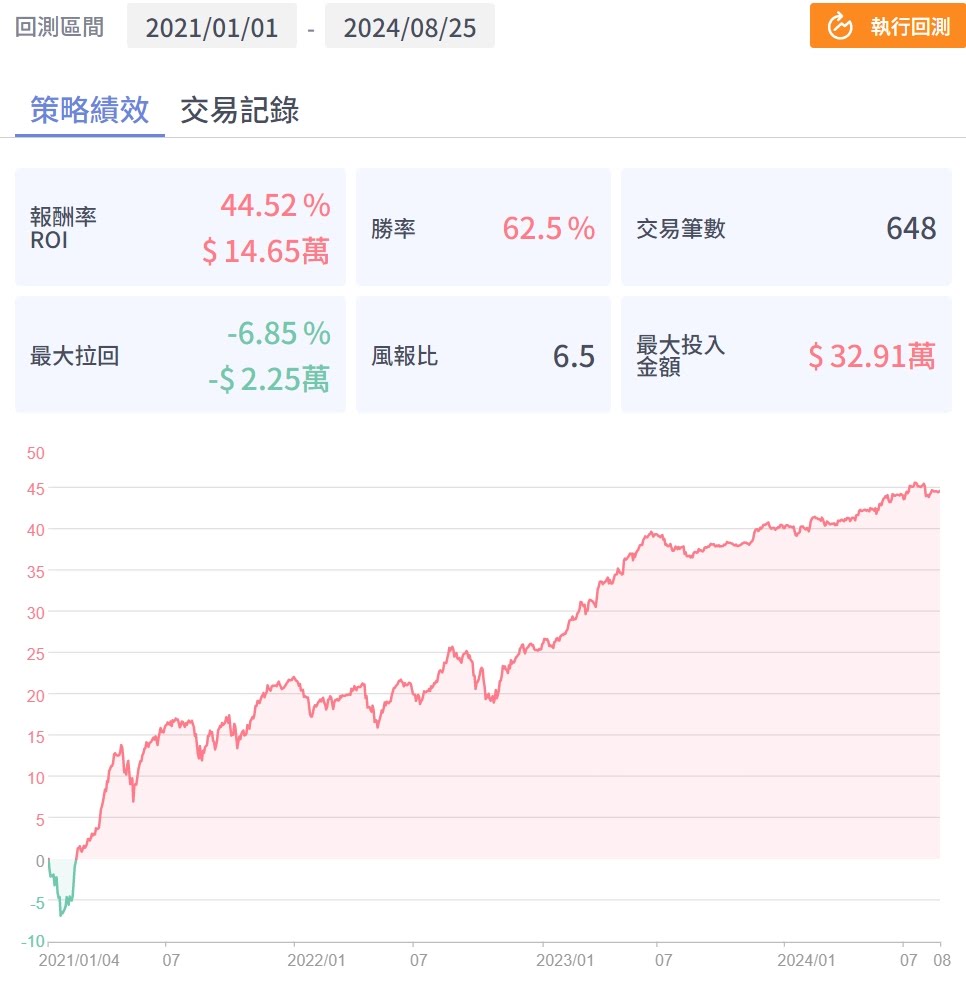This screenshot has width=966, height=985.
Task: Click the 回測區間 label
Action: [60, 26]
